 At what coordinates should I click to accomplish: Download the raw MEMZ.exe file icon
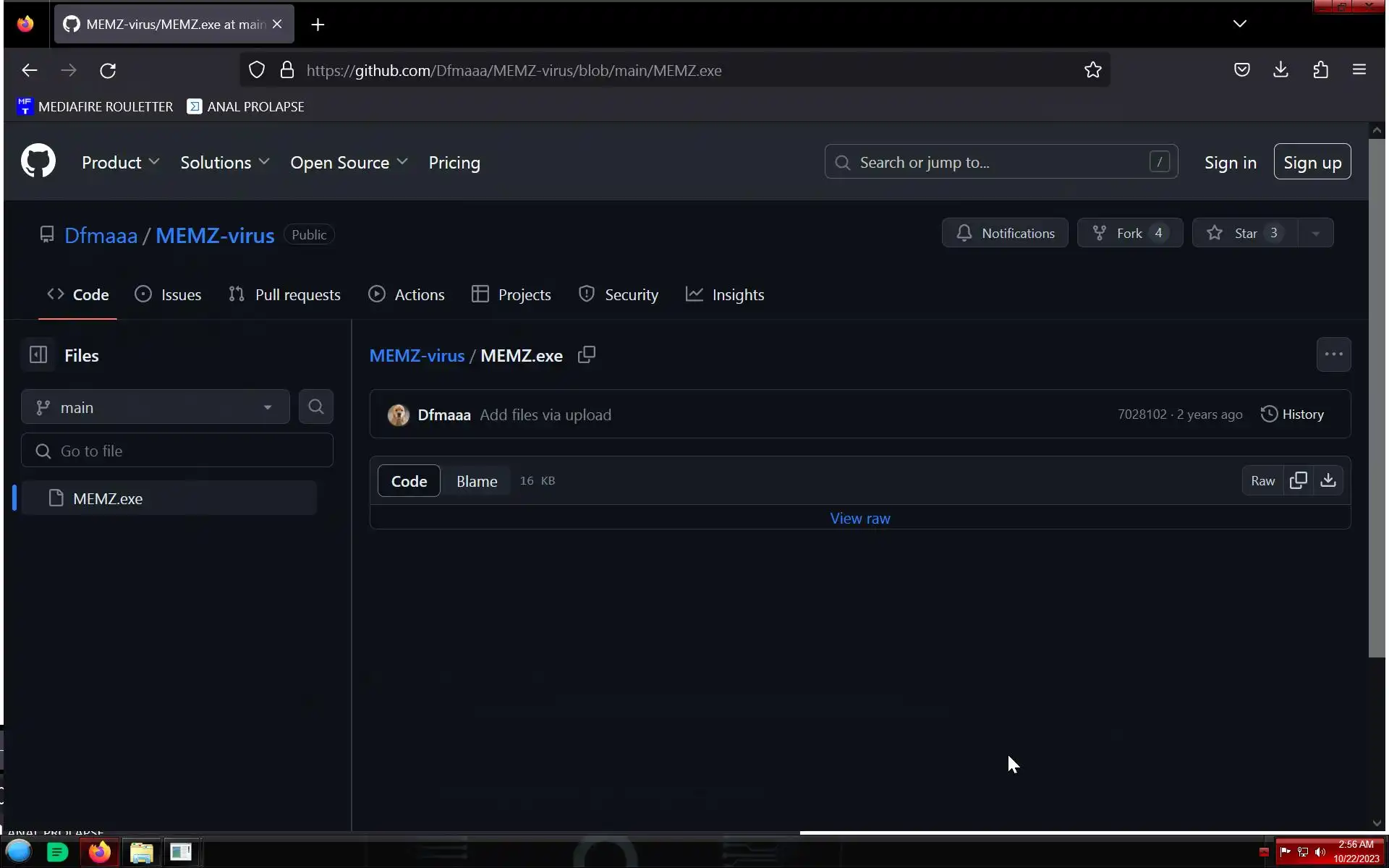[1328, 481]
